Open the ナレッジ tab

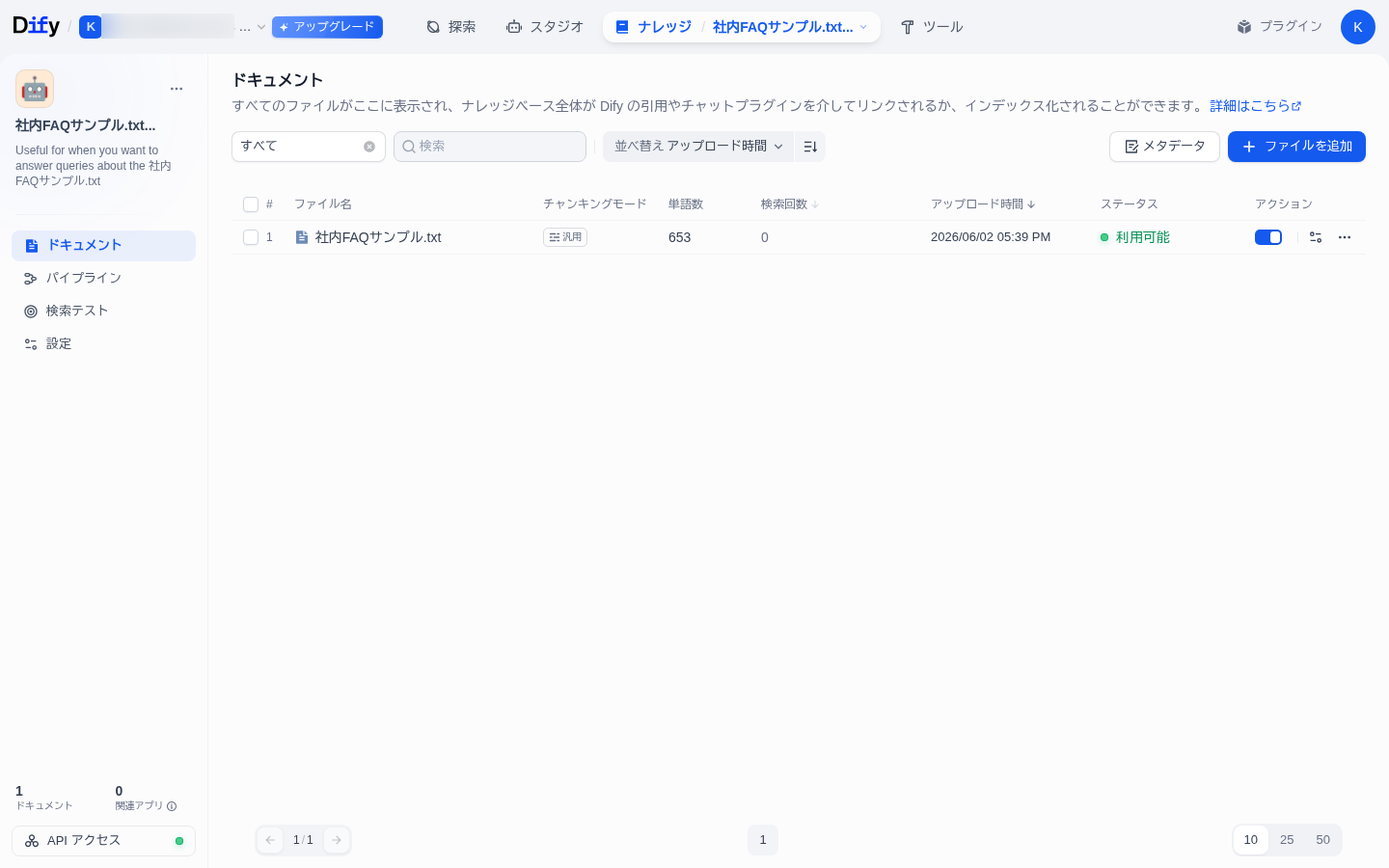[653, 27]
